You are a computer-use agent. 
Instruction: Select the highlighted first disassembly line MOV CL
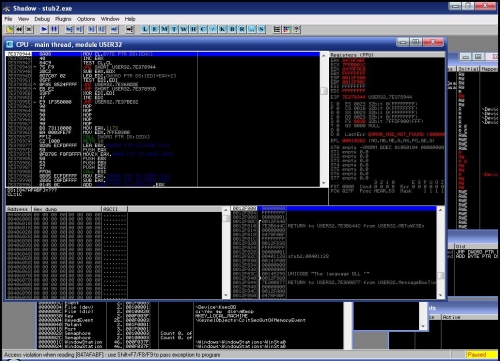pos(163,54)
